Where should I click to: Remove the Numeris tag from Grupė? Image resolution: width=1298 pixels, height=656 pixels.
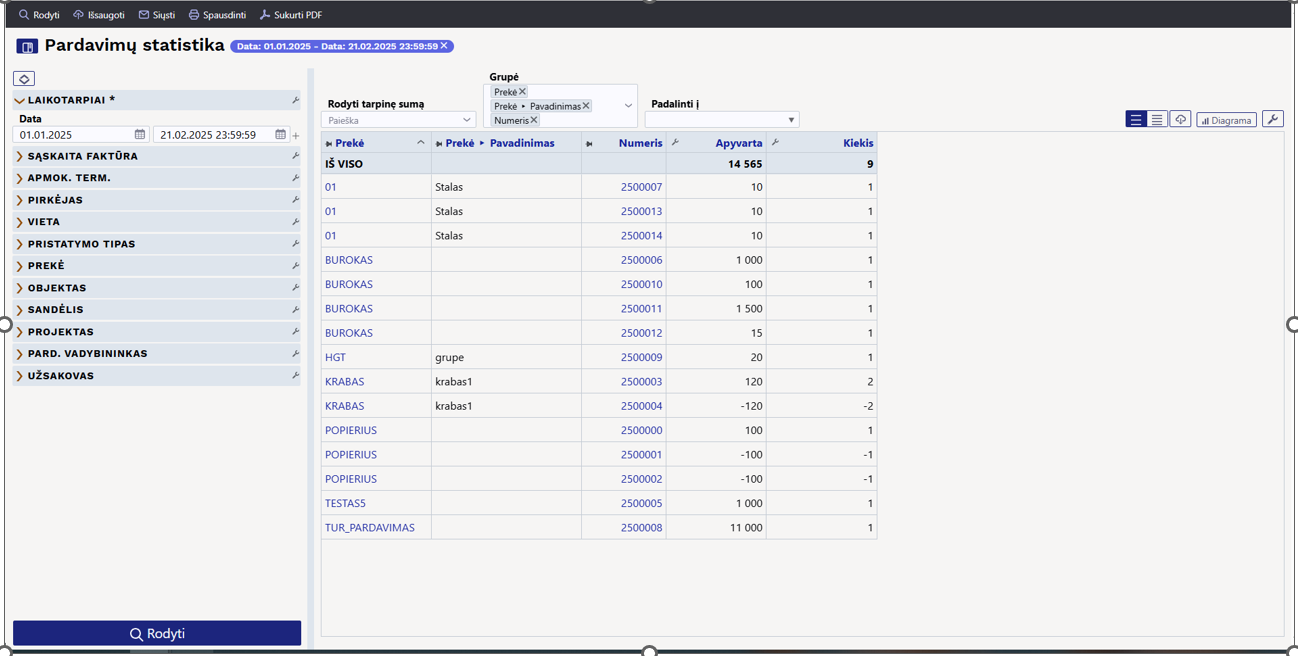point(534,120)
